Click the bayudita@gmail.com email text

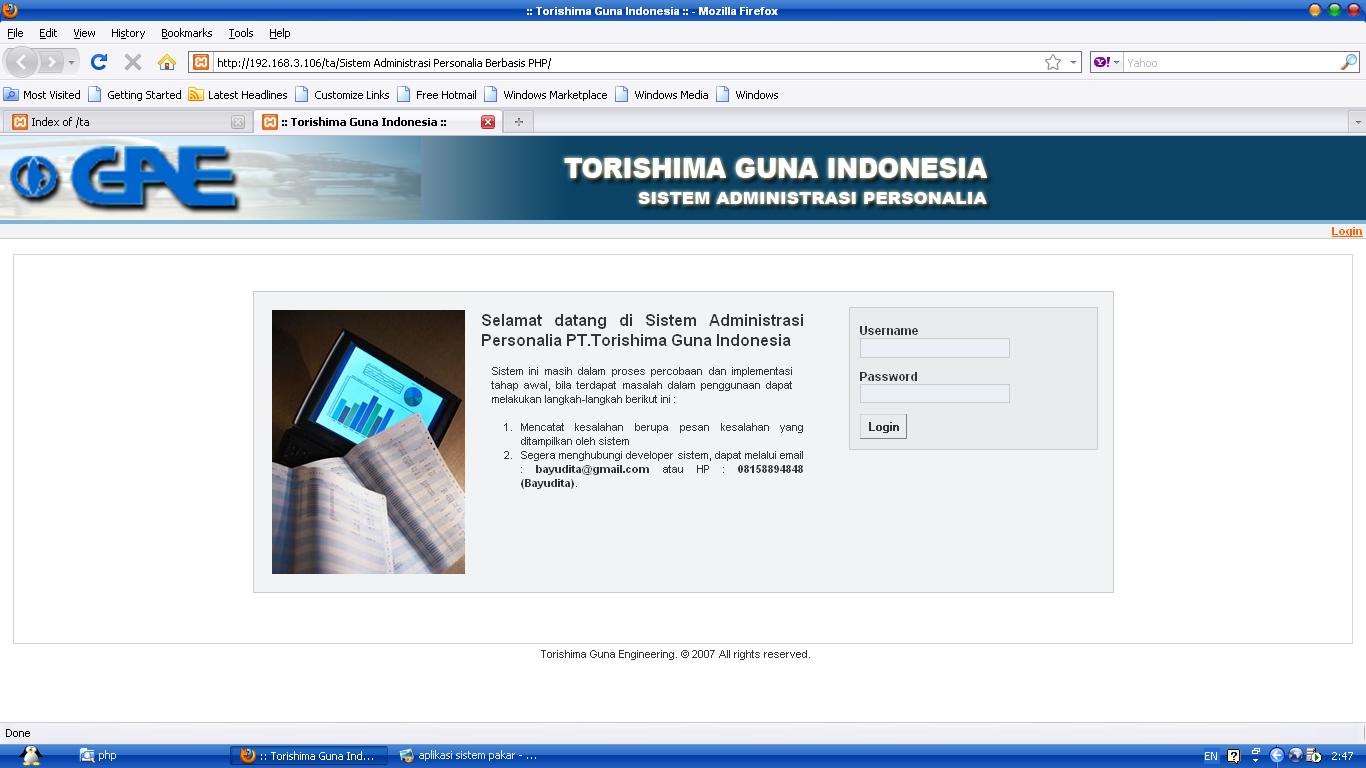click(592, 469)
